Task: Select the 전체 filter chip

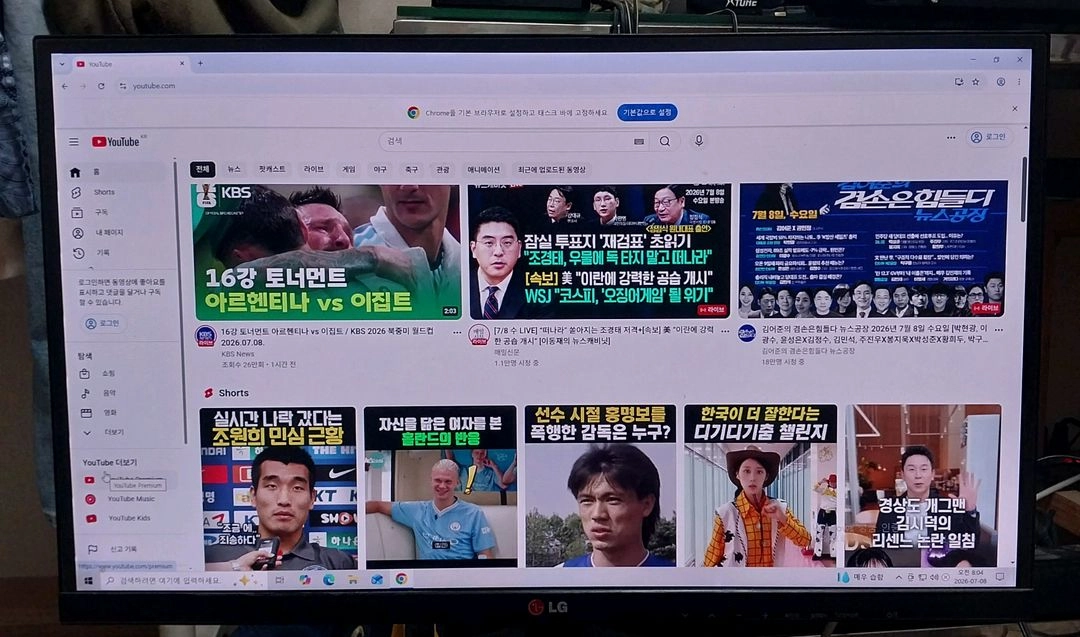Action: (202, 169)
